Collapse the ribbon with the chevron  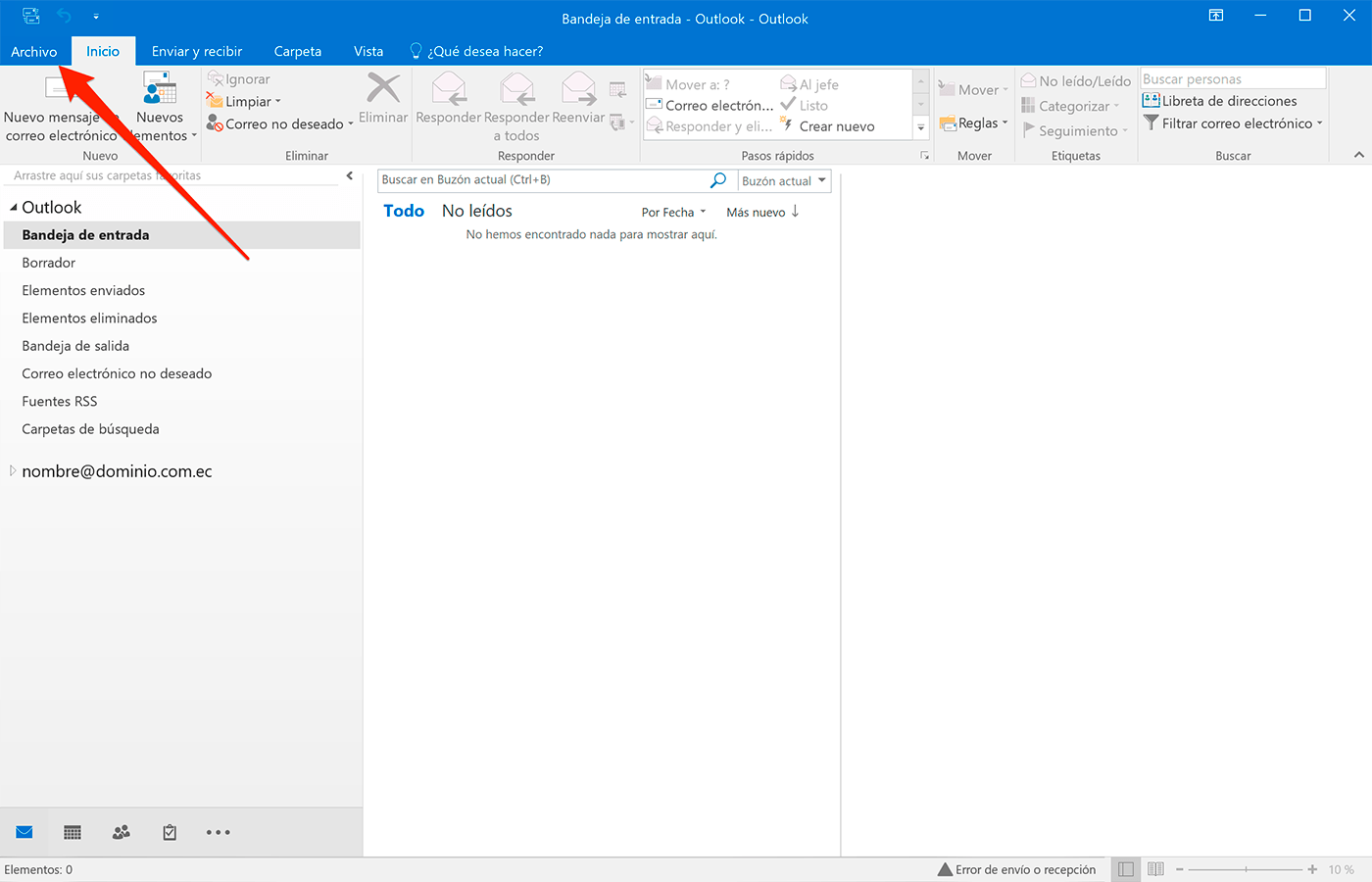(x=1358, y=154)
